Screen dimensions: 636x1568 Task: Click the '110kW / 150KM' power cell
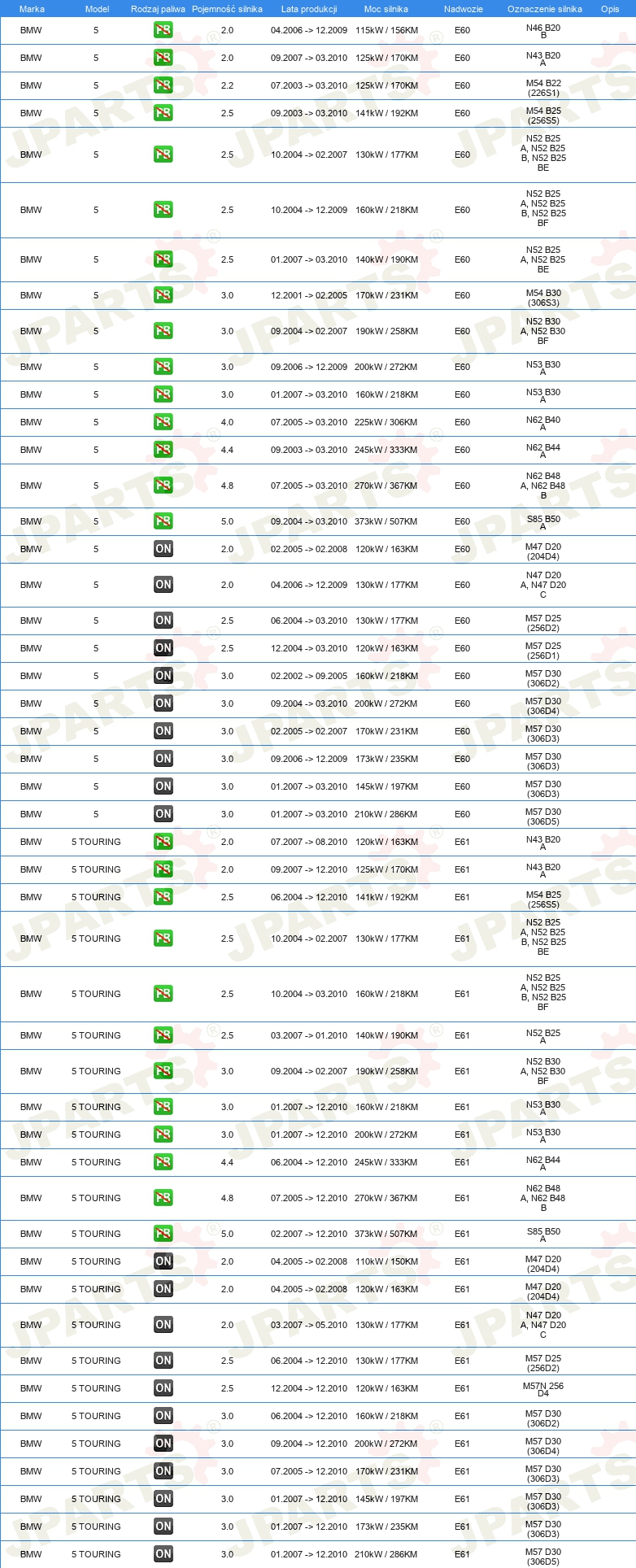[x=386, y=1261]
